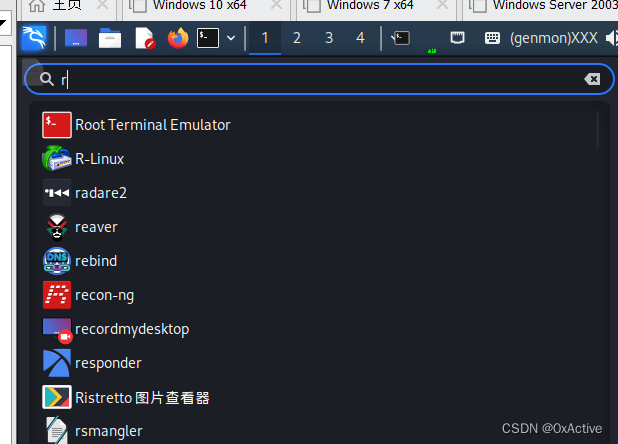
Task: Click the results list scrollbar
Action: point(598,131)
